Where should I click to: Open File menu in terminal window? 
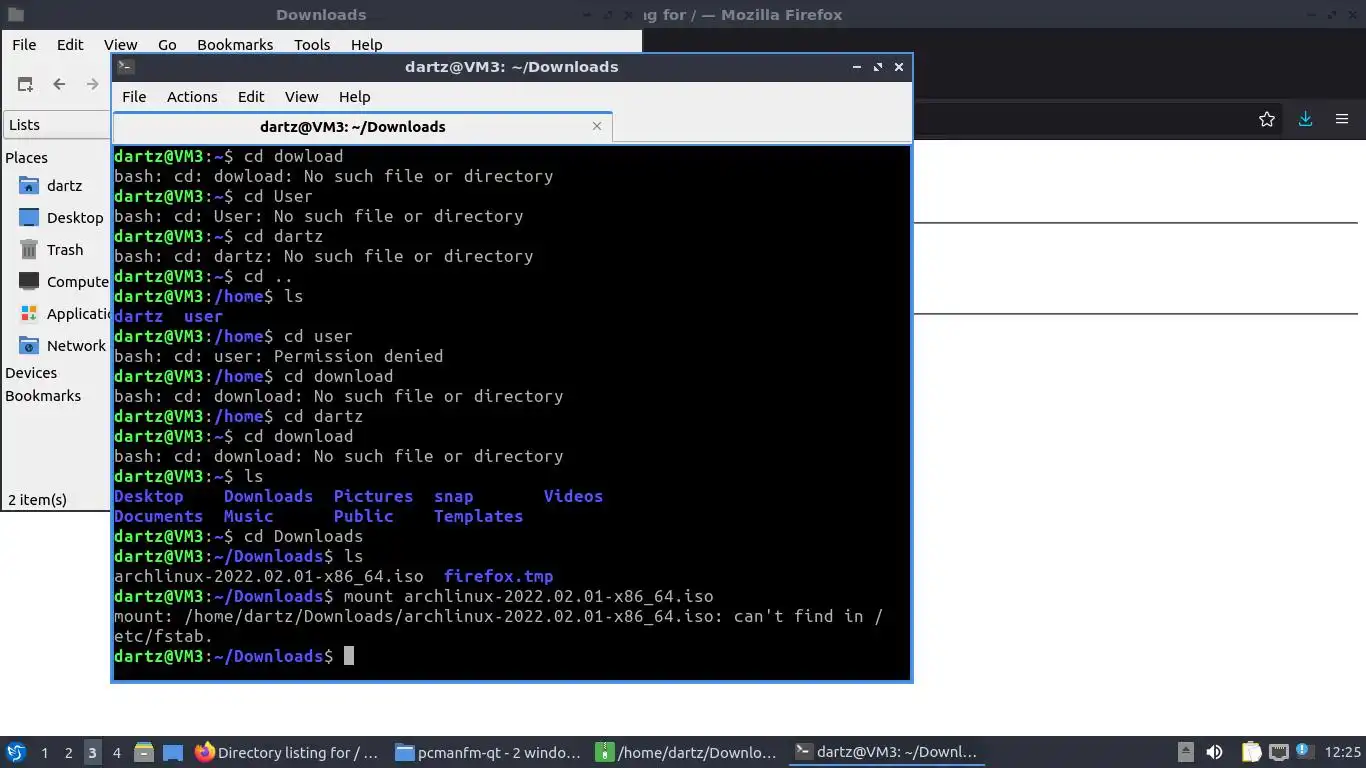134,96
